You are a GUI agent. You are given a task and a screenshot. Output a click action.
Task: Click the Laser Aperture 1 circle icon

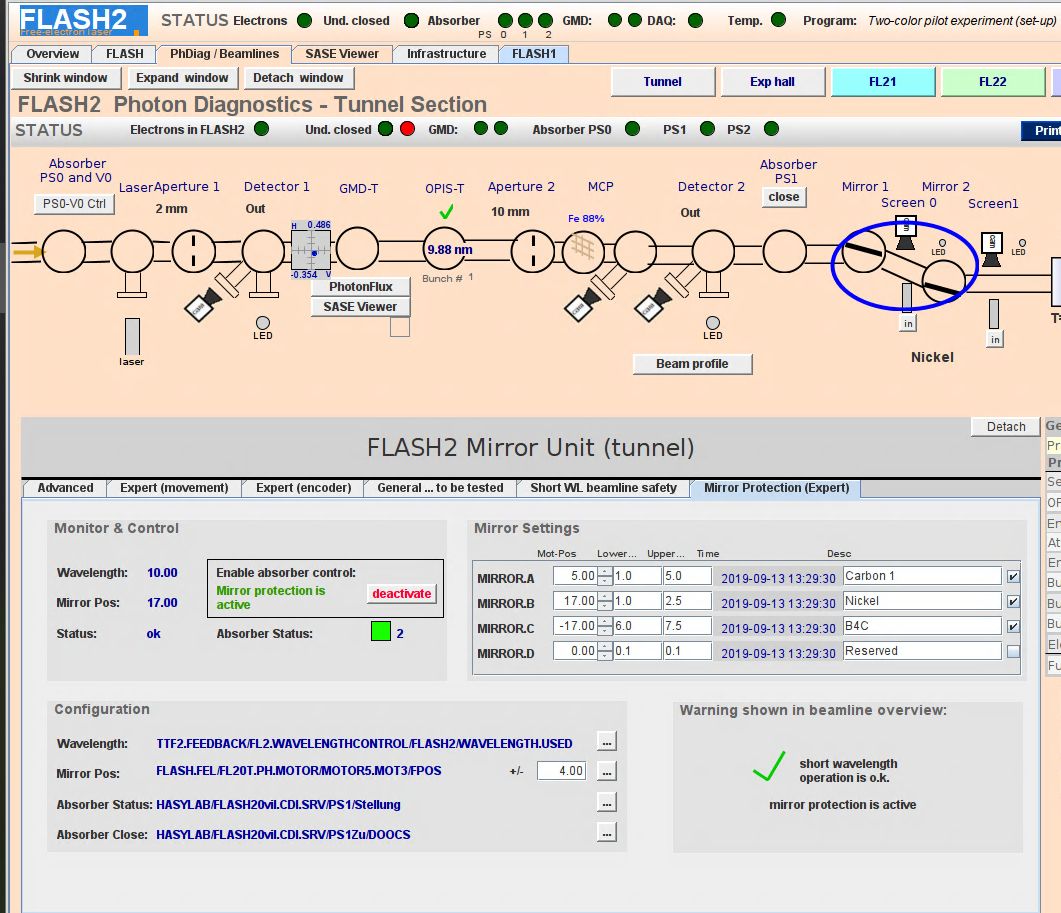[x=193, y=251]
